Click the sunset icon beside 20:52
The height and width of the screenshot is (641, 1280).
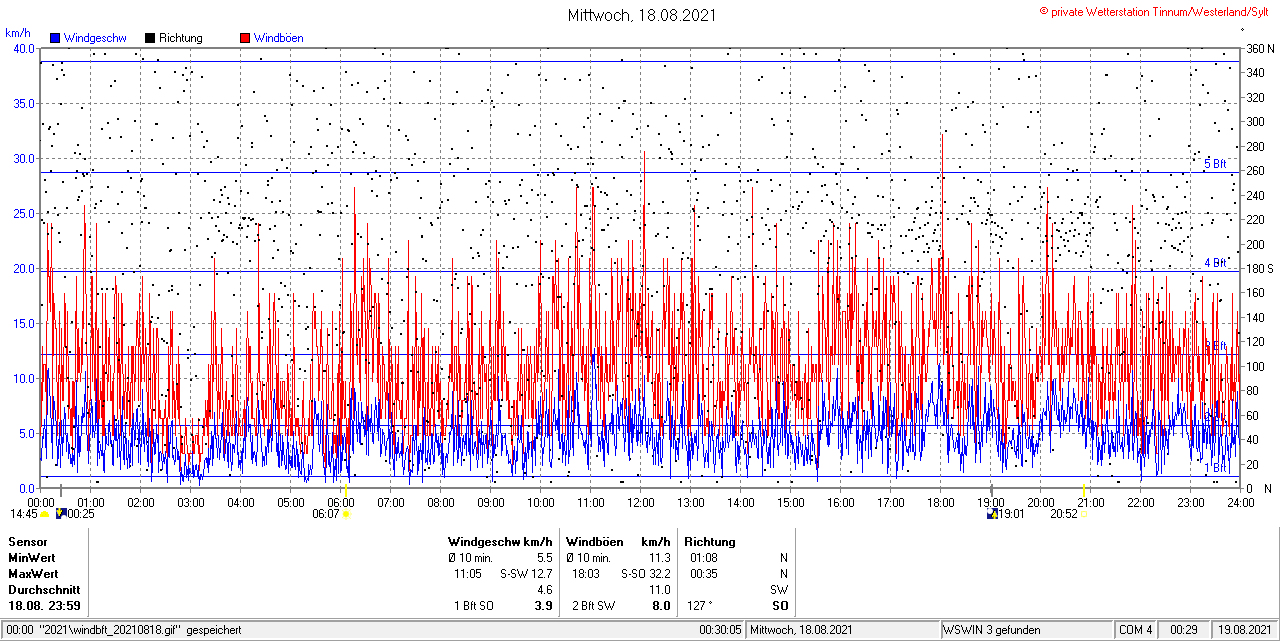(1085, 514)
